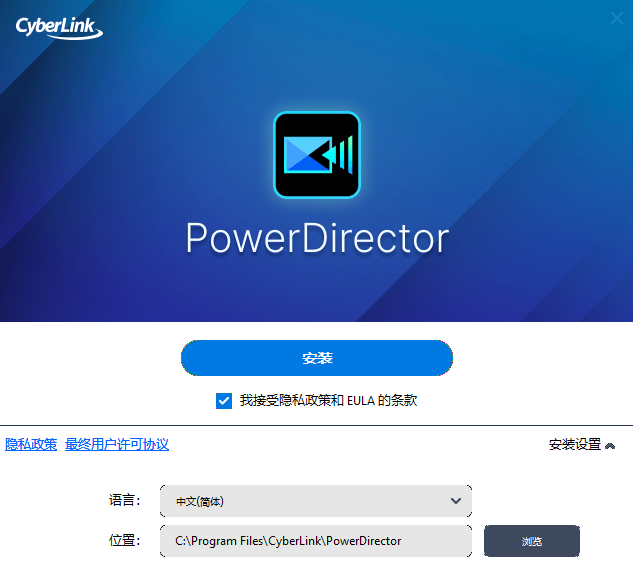Click the 我接受隐私政策和 EULA 的条款 label text
This screenshot has width=633, height=569.
coord(328,401)
